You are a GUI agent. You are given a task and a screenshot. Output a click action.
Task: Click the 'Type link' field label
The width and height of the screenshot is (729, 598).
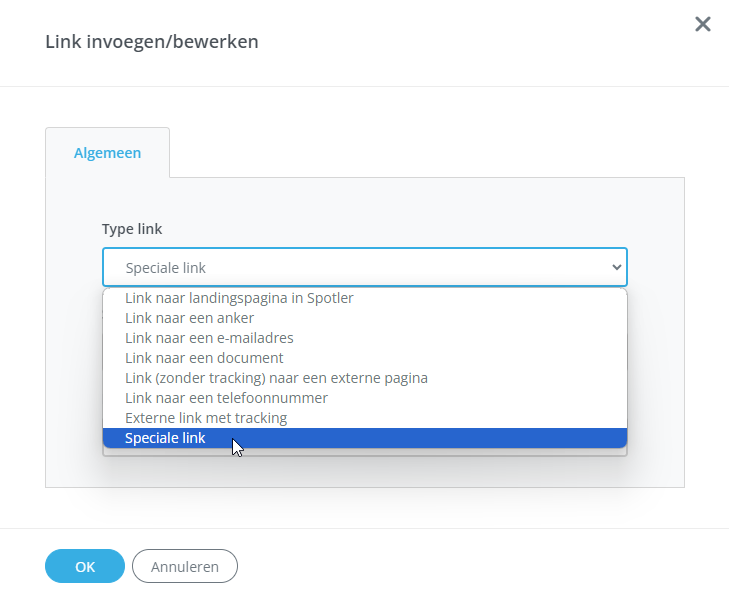pos(132,229)
